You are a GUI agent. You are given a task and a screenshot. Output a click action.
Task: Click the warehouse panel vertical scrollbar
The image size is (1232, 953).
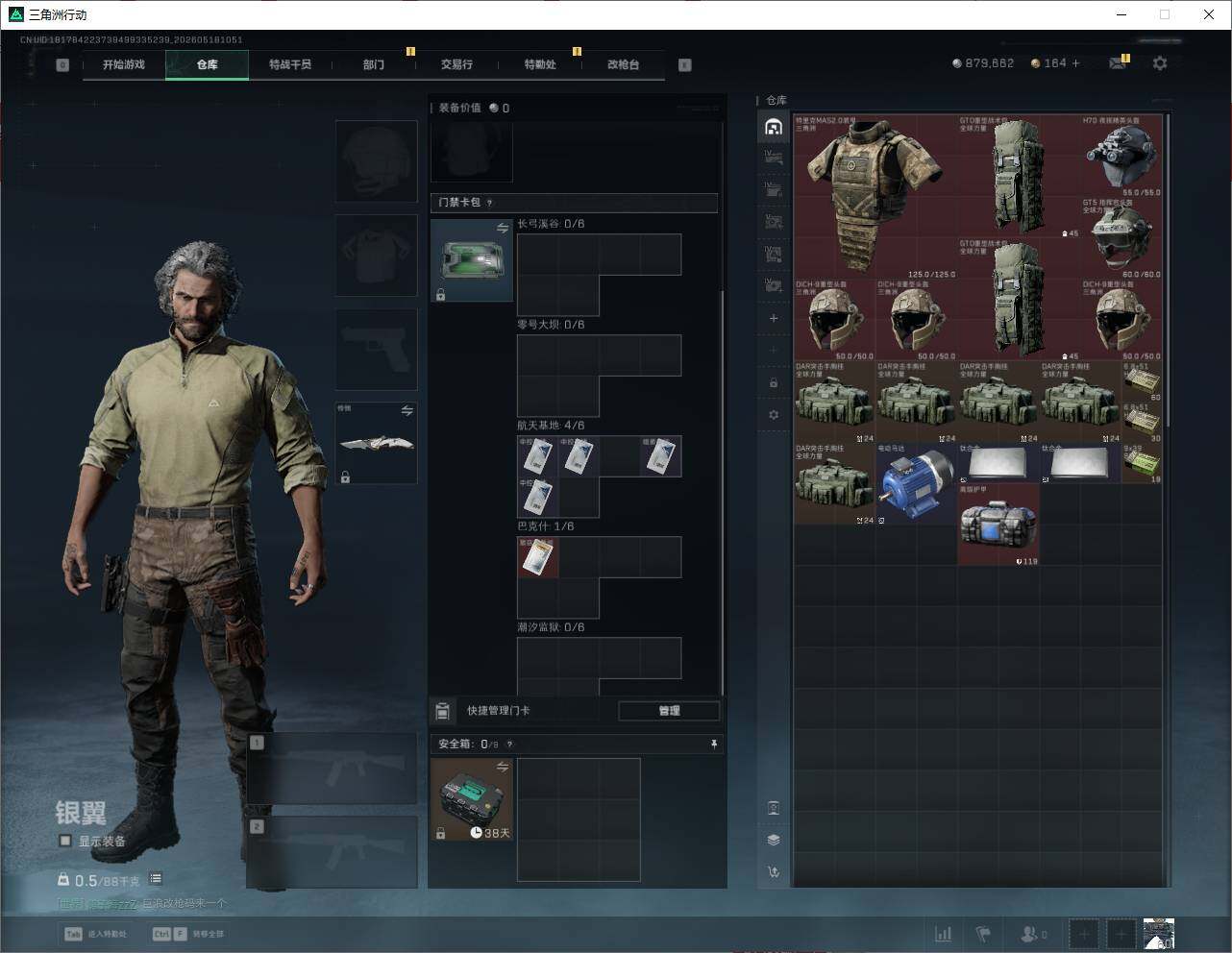(1168, 271)
